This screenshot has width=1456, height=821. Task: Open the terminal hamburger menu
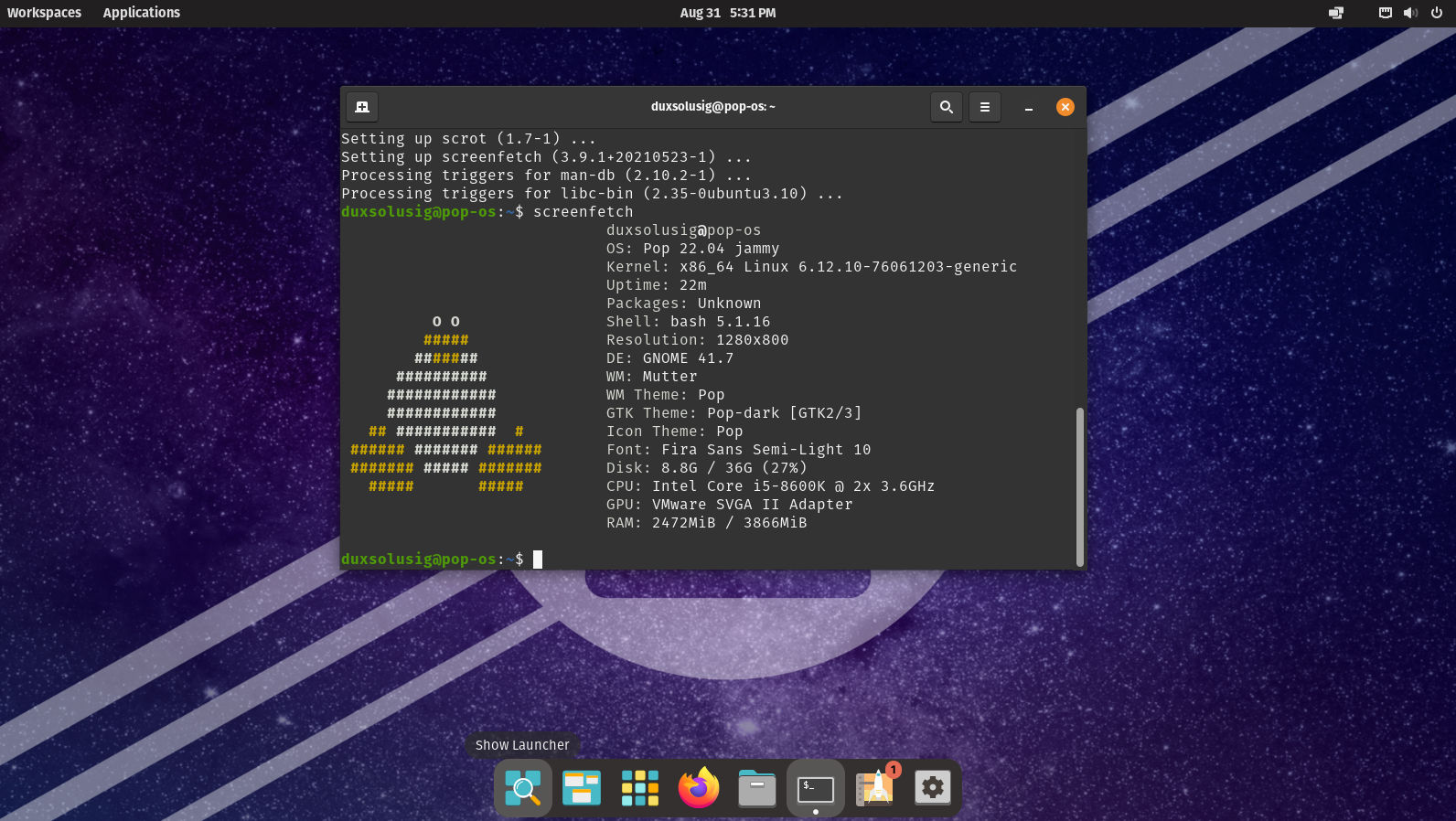point(985,107)
